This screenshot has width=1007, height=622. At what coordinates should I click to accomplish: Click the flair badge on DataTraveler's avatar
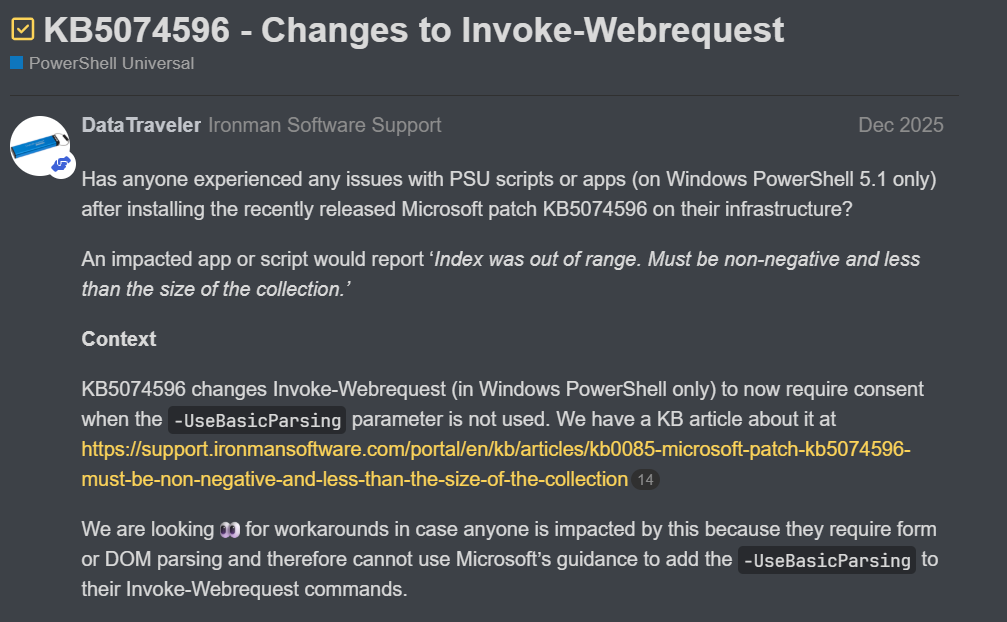pyautogui.click(x=61, y=164)
